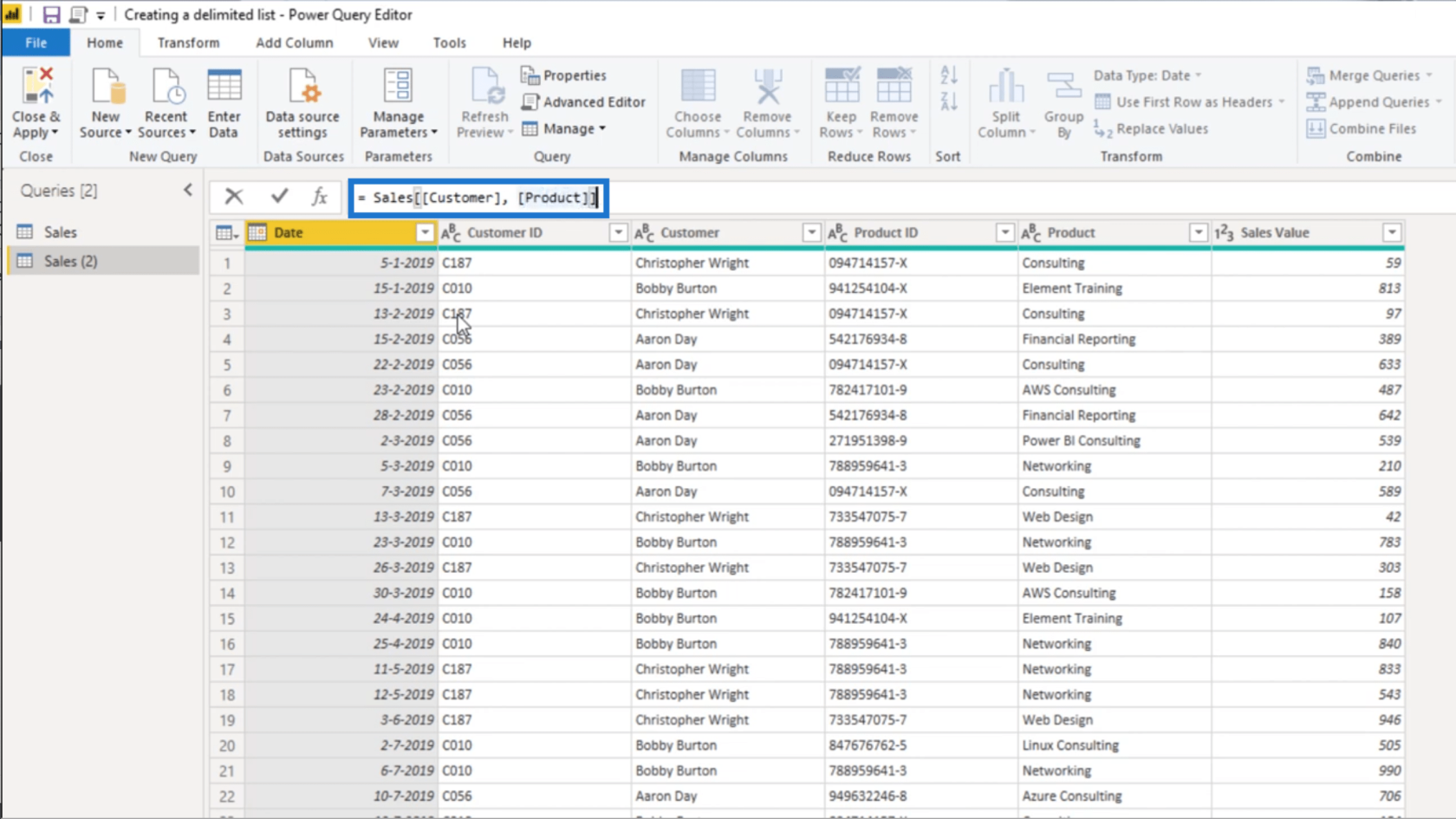Click the Enter Data table icon
1456x819 pixels.
click(224, 87)
